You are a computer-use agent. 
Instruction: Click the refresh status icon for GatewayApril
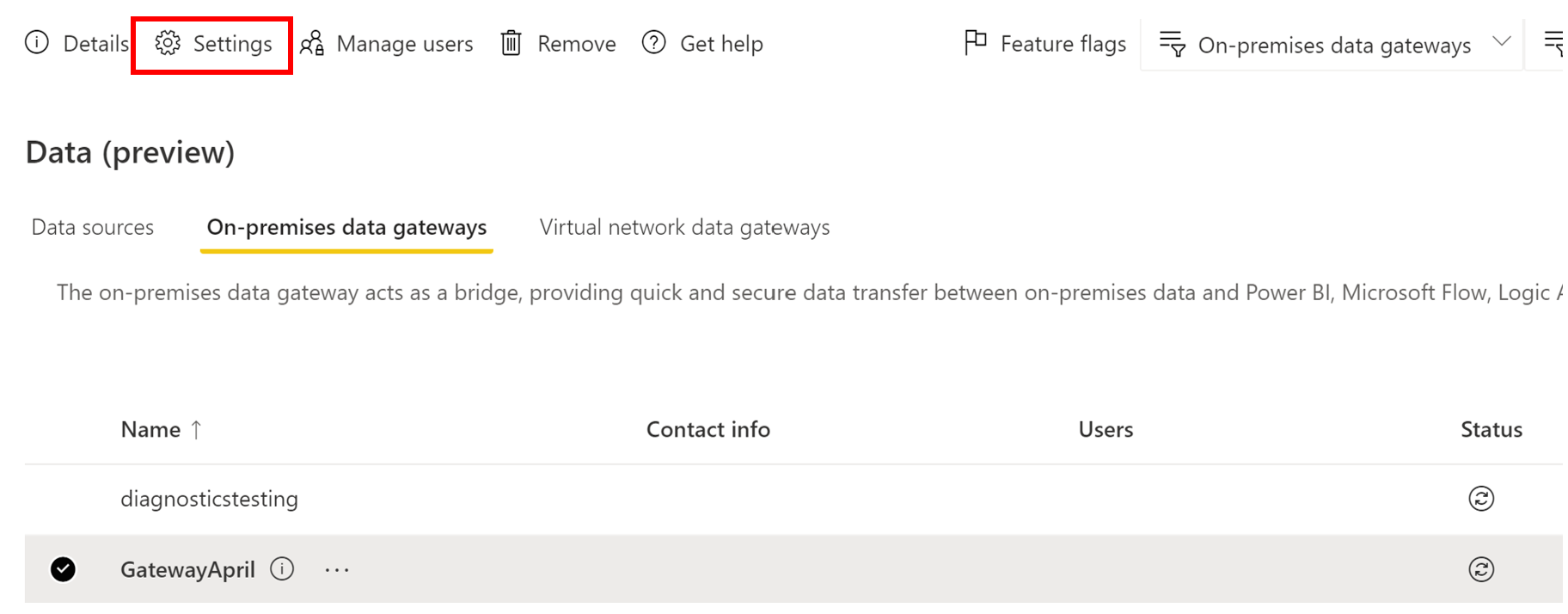(1481, 568)
